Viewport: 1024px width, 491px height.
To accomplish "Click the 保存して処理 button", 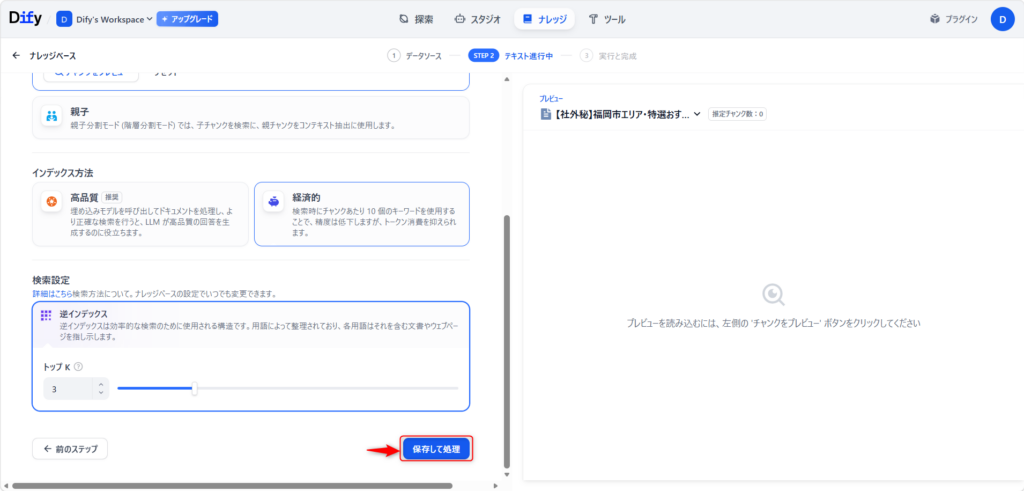I will click(435, 449).
